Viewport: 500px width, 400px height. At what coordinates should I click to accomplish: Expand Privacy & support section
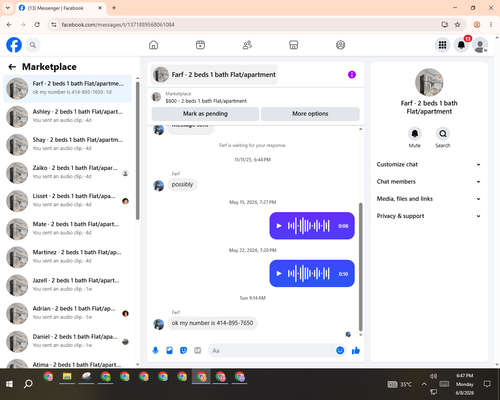(429, 216)
